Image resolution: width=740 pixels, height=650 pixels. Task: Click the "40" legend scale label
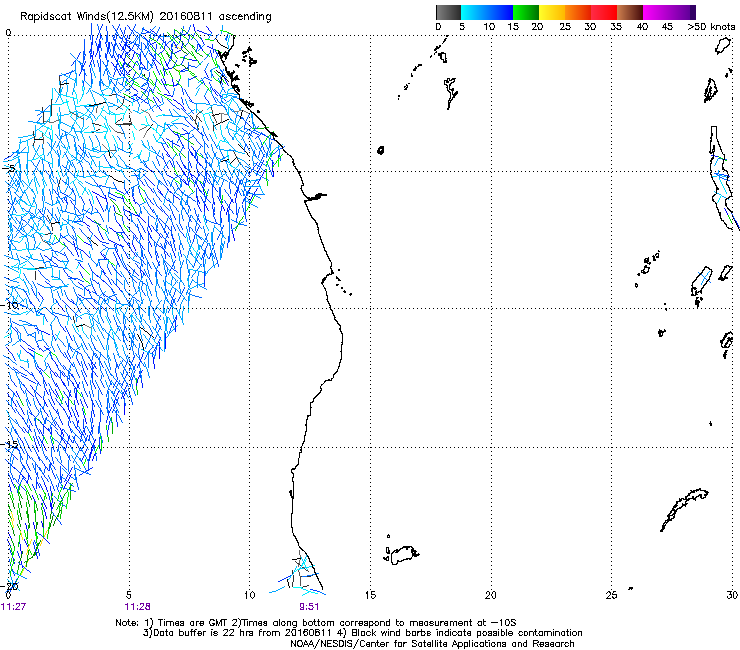pyautogui.click(x=642, y=27)
